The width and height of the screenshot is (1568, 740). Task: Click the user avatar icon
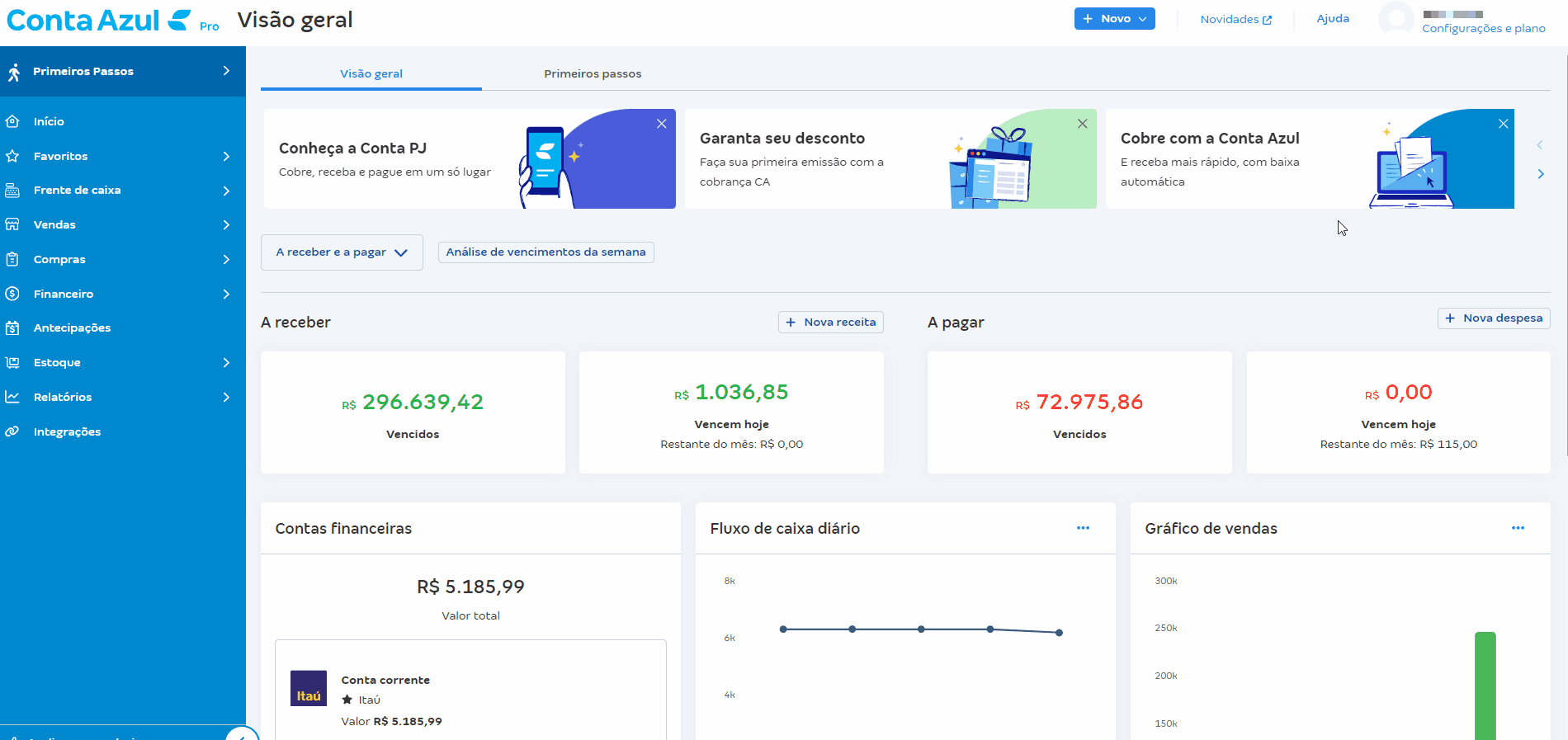1396,18
